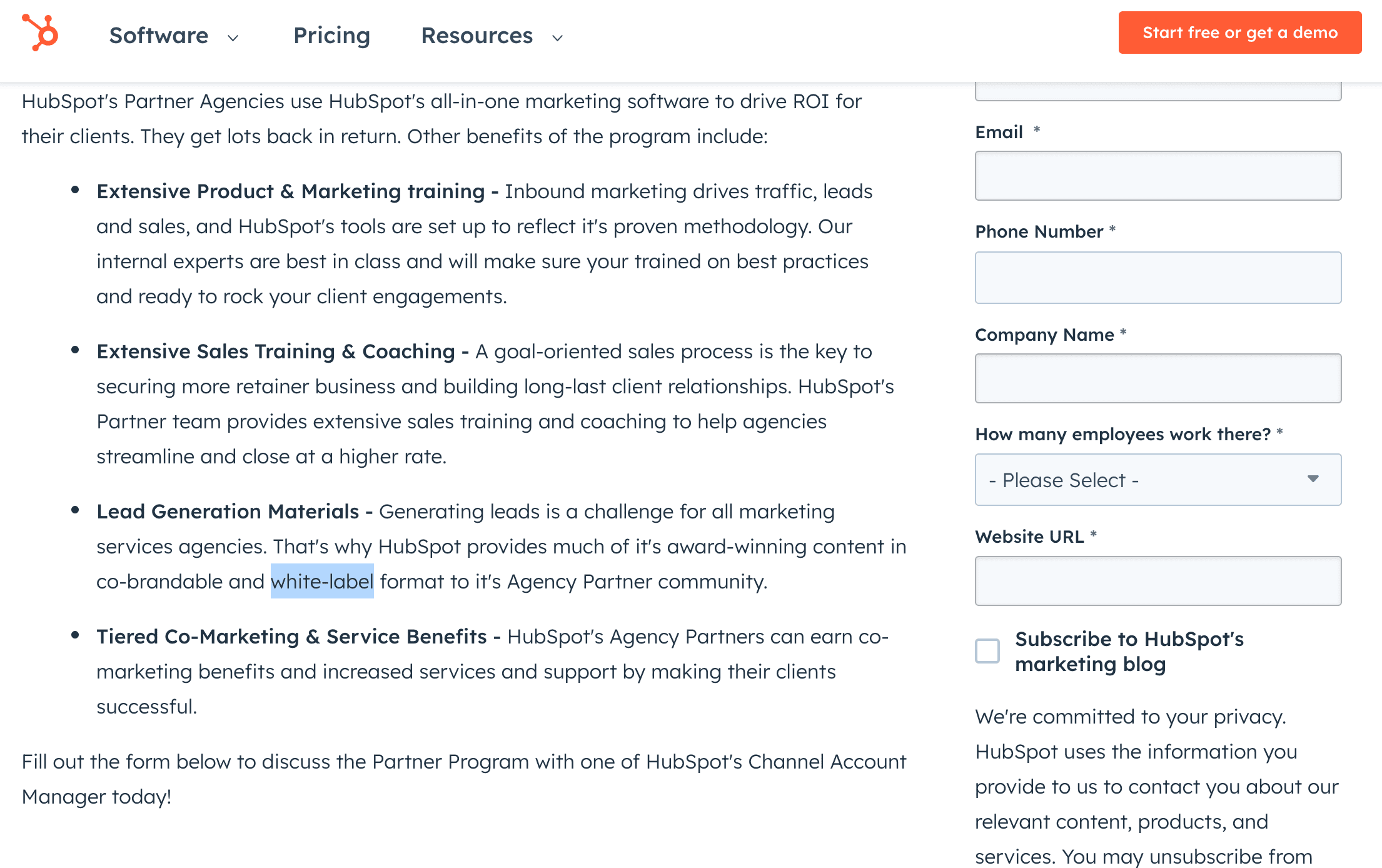The height and width of the screenshot is (868, 1382).
Task: Click We're committed to your privacy text
Action: coord(1131,717)
